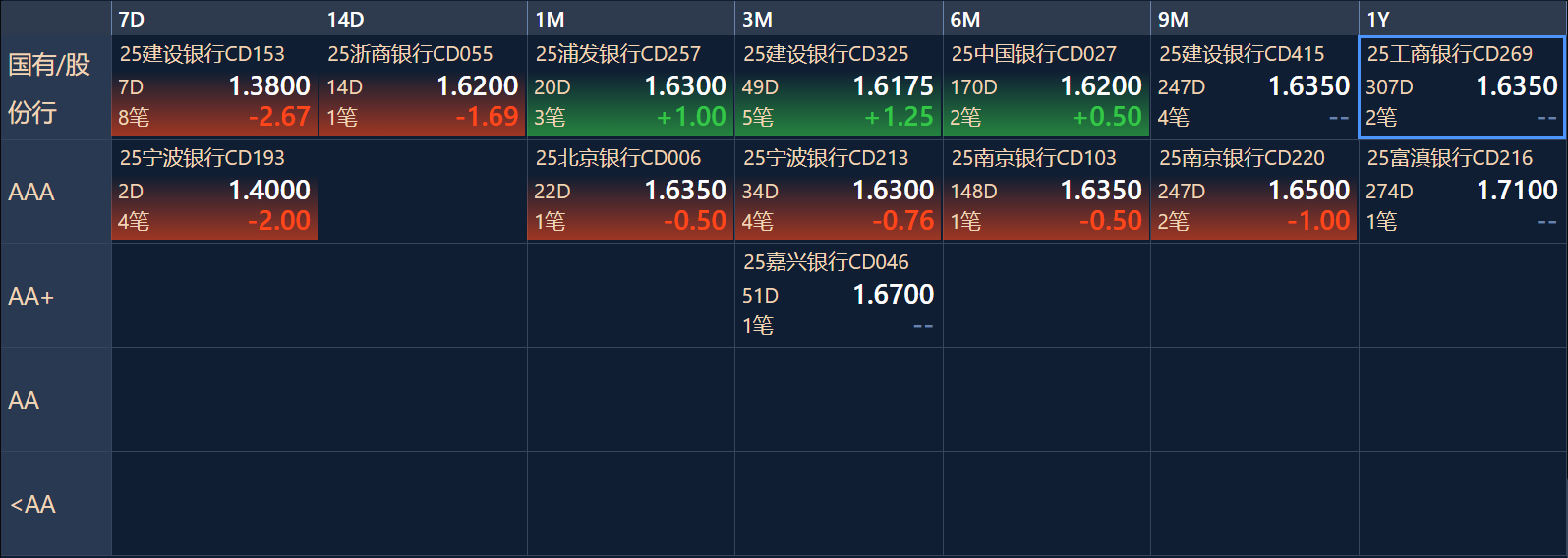
Task: Open the 25建设银行CD415 card
Action: pyautogui.click(x=1254, y=87)
